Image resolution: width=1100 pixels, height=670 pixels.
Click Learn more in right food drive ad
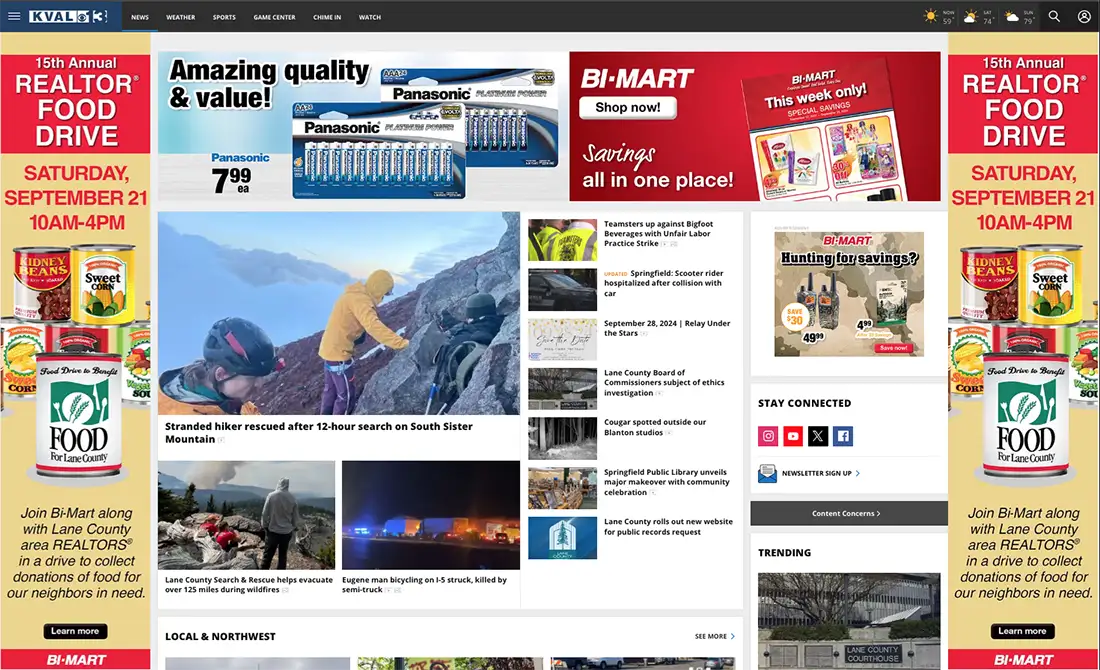1022,631
